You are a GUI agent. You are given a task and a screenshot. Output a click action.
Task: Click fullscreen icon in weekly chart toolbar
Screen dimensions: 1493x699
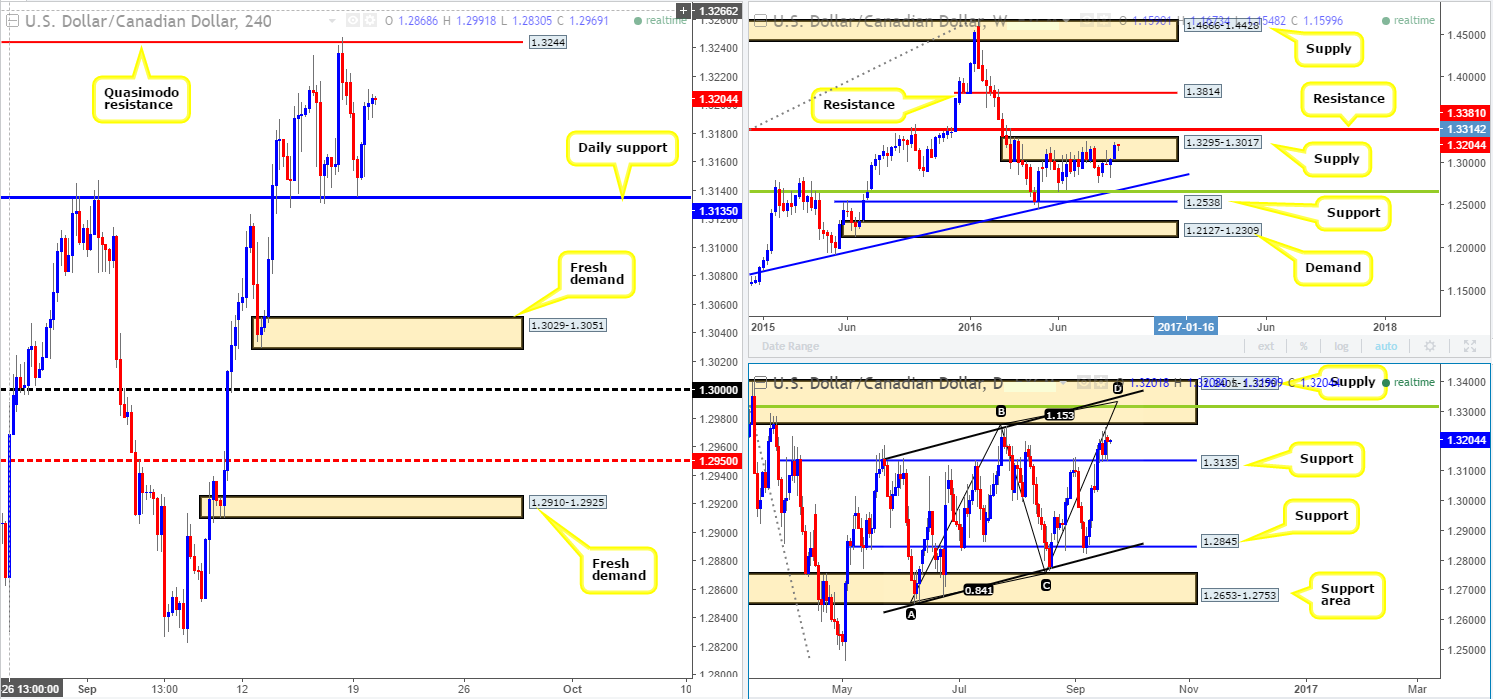[1469, 346]
